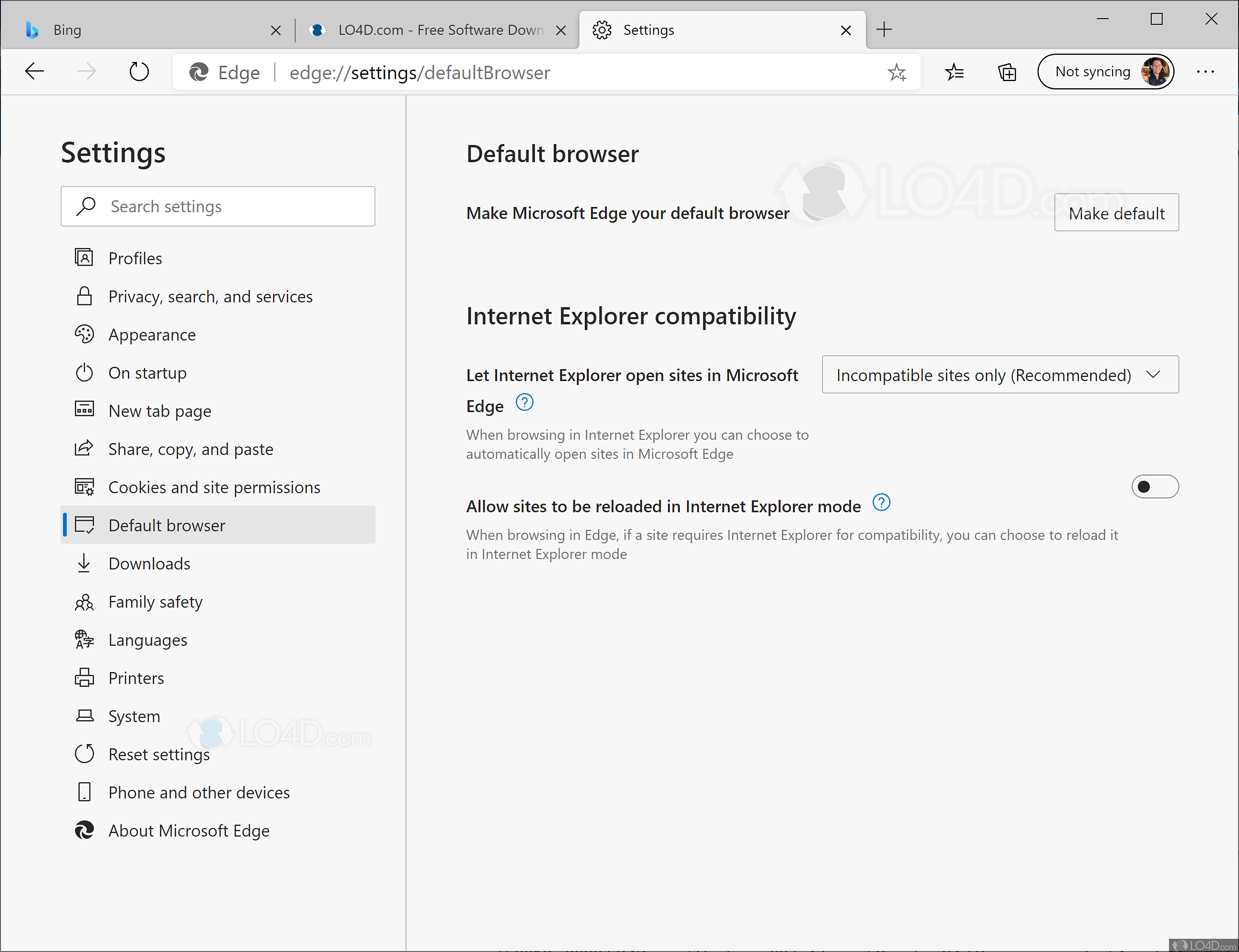Select About Microsoft Edge

coord(189,831)
